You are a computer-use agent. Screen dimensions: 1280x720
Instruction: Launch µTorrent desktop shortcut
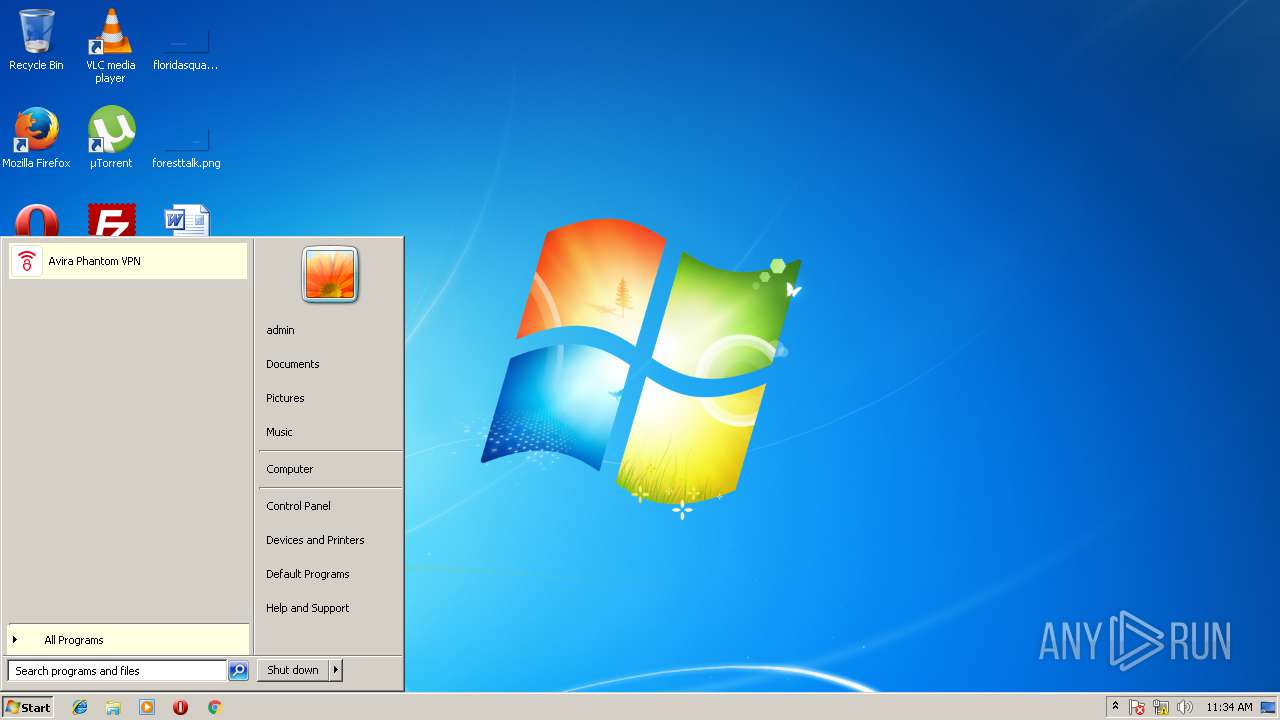coord(111,138)
